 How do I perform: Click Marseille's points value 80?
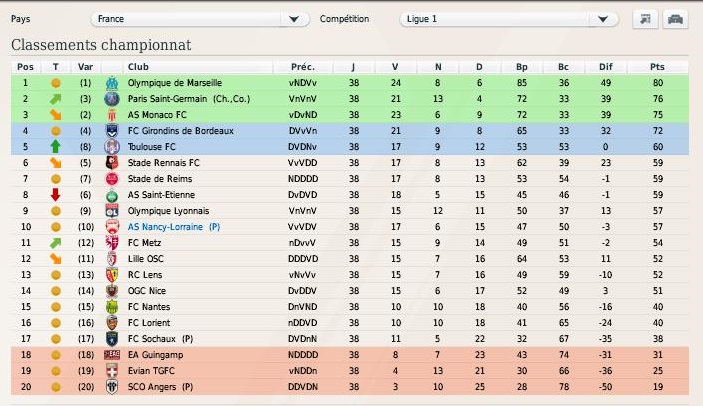tap(658, 83)
